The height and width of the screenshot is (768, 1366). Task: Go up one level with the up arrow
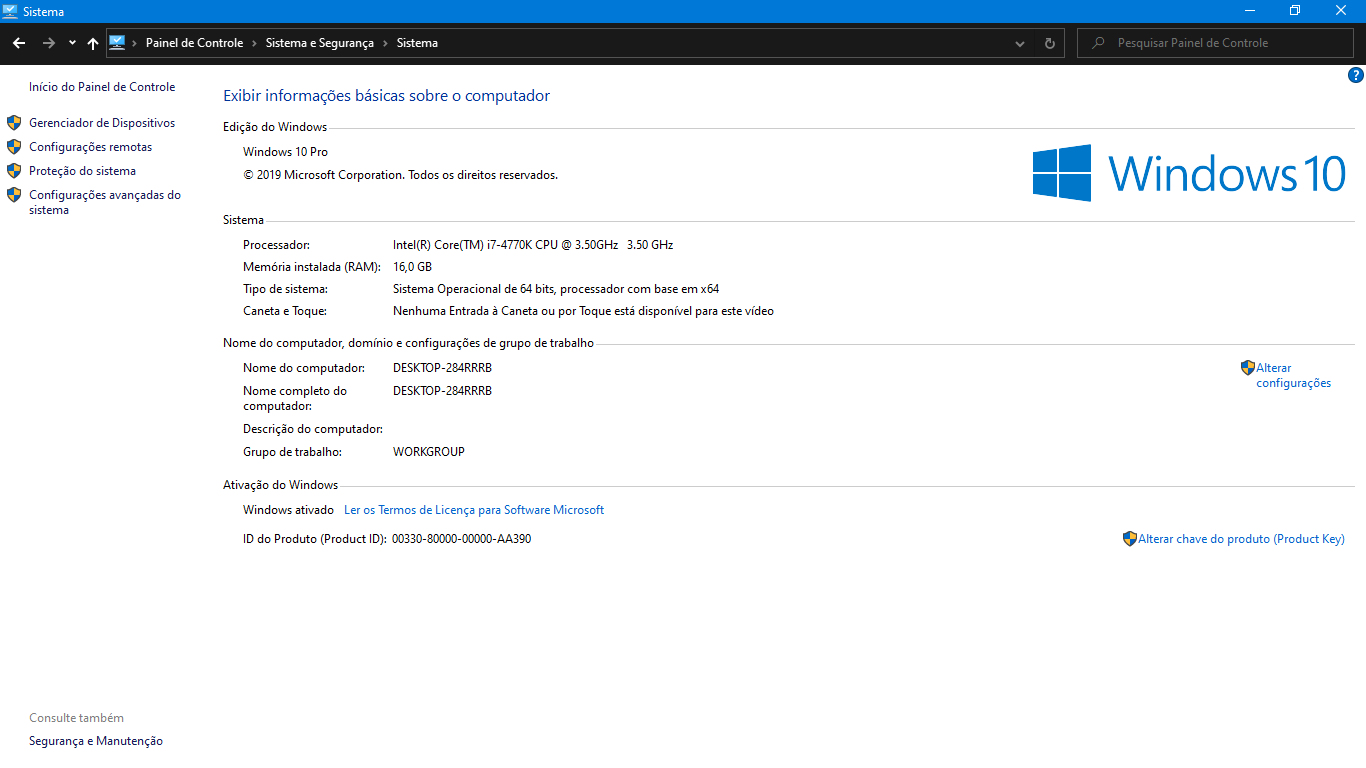(93, 43)
